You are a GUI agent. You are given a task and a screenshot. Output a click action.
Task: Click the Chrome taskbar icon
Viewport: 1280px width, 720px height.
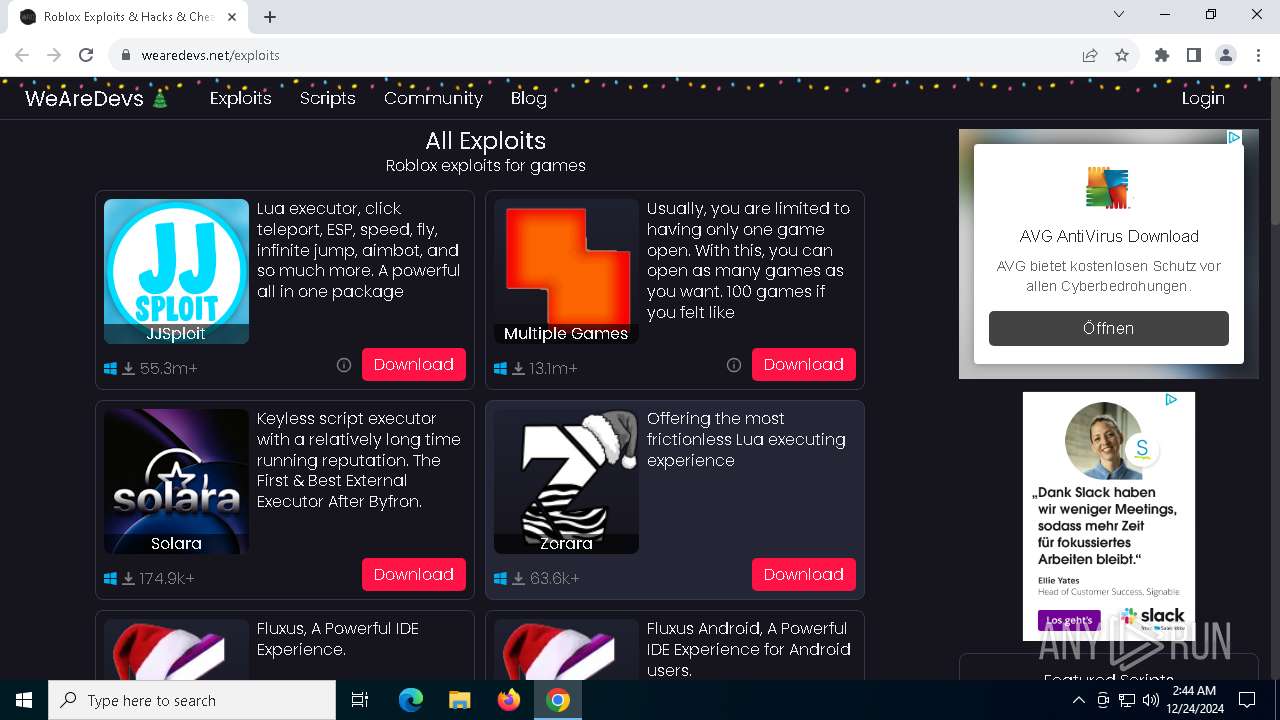[x=558, y=700]
